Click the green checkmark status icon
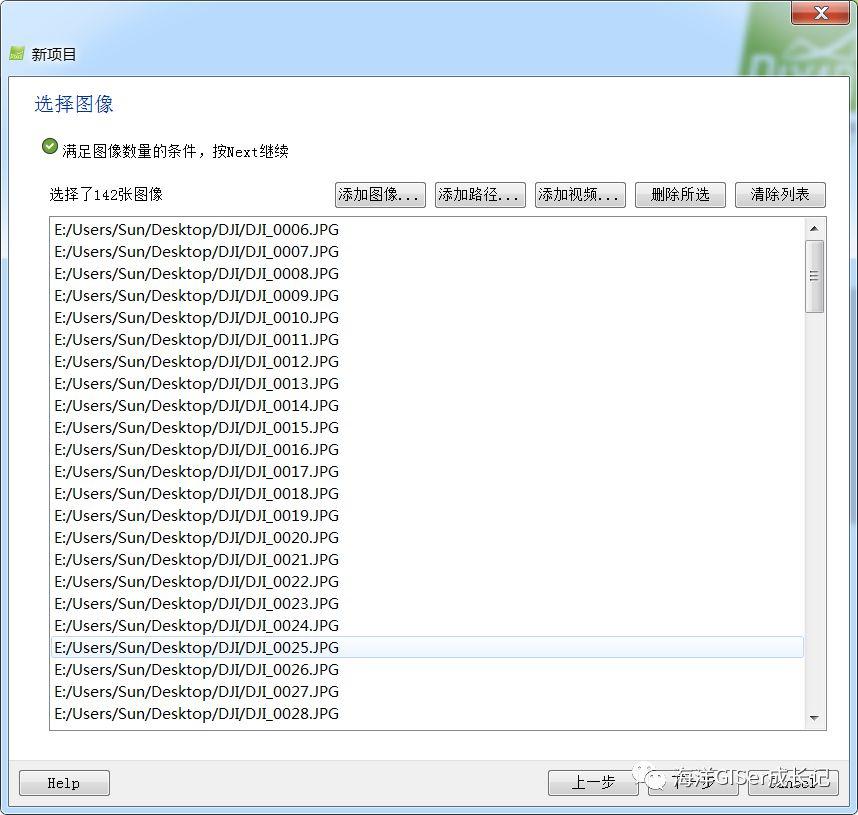Screen dimensions: 858x815 [x=50, y=146]
